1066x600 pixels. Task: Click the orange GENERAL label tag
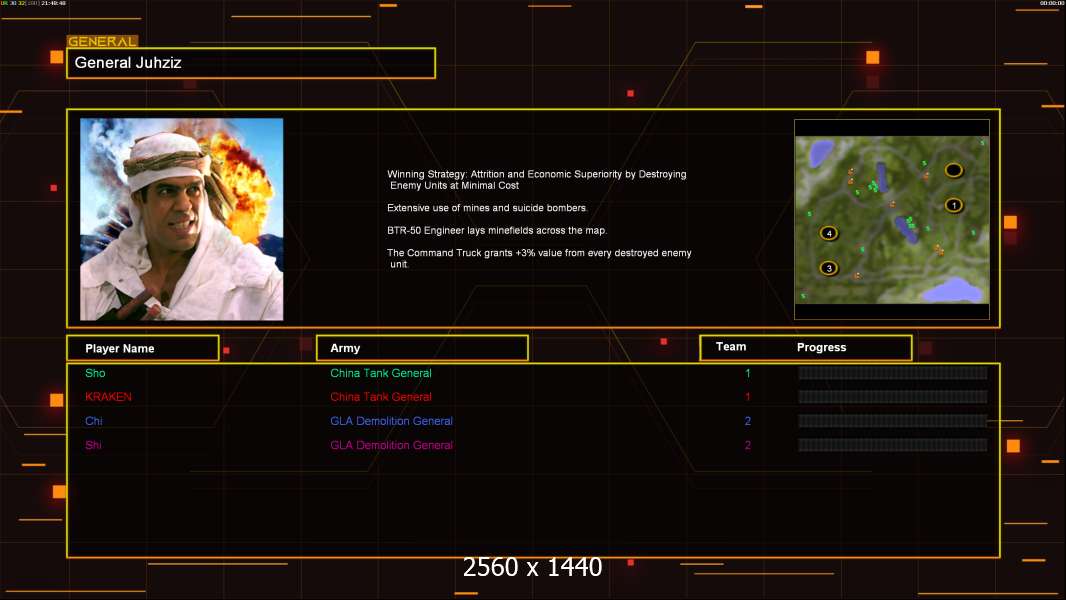tap(102, 41)
